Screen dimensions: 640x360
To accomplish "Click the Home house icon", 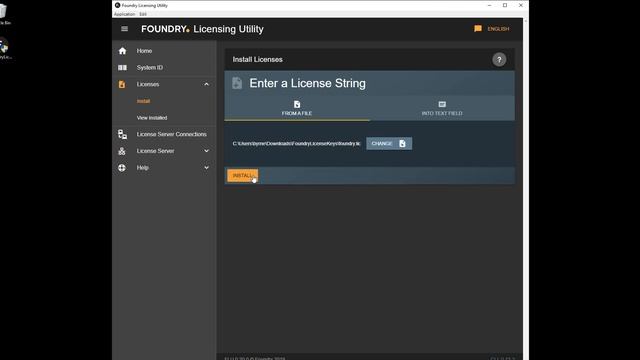I will pyautogui.click(x=122, y=51).
